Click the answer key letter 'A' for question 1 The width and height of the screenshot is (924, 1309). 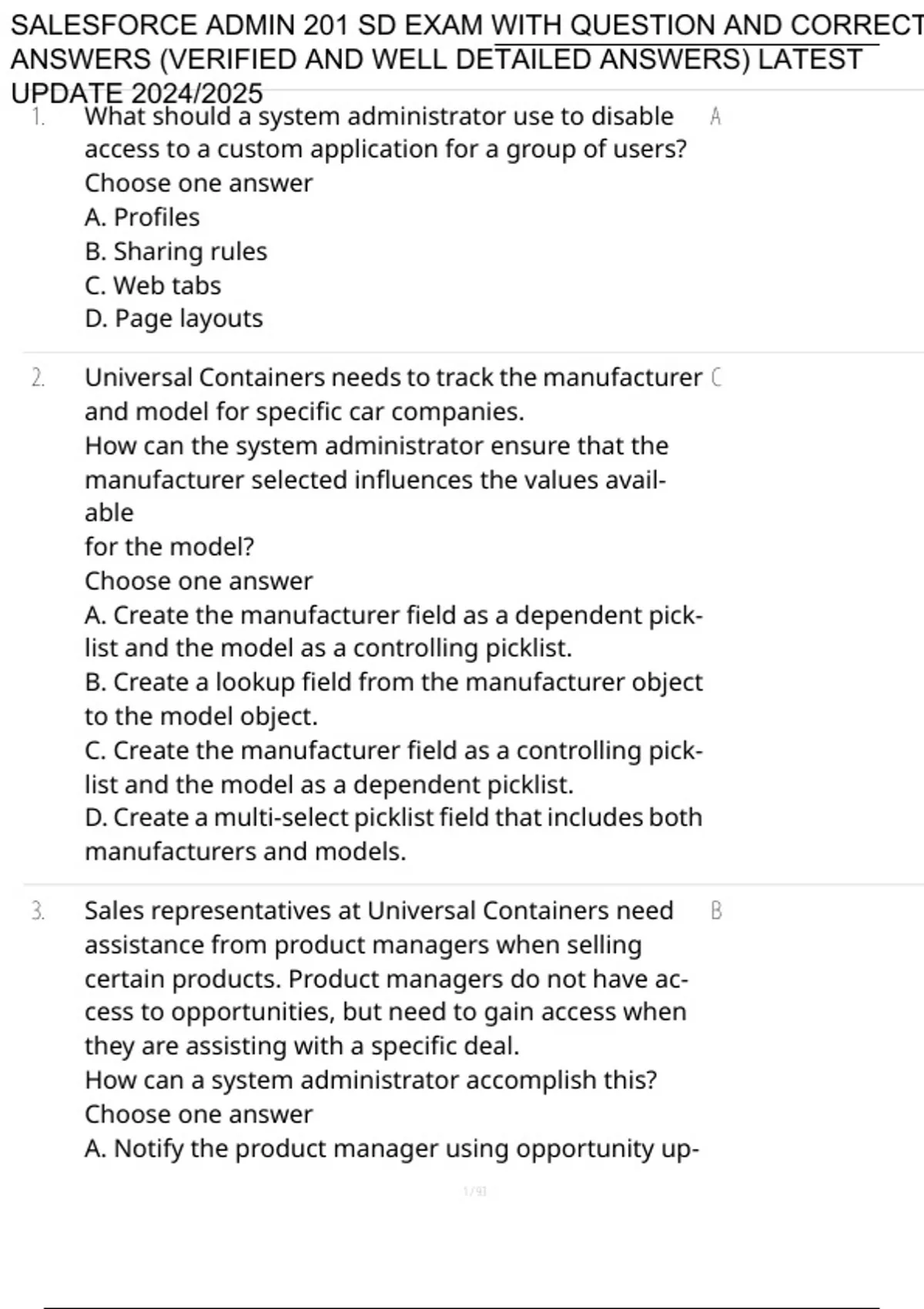coord(715,117)
